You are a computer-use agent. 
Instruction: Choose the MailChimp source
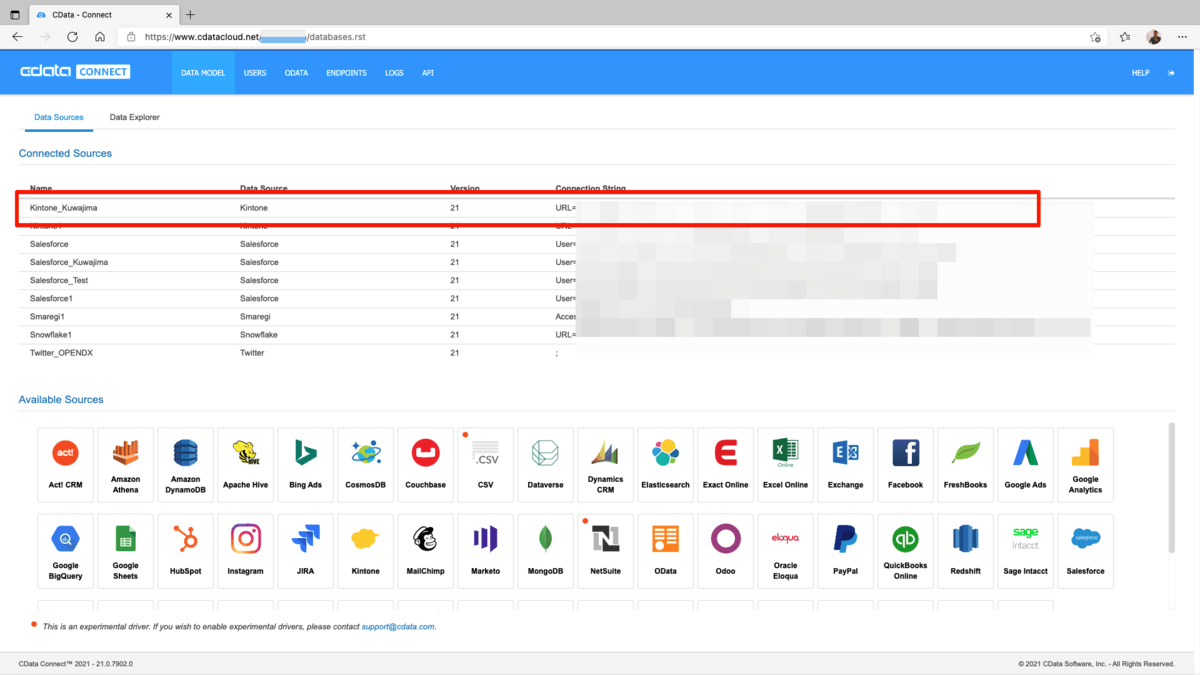click(x=425, y=551)
